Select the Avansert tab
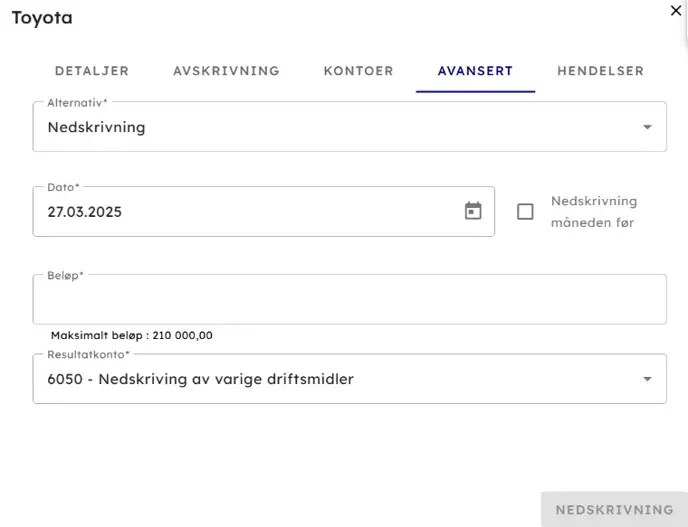The image size is (688, 527). tap(475, 71)
